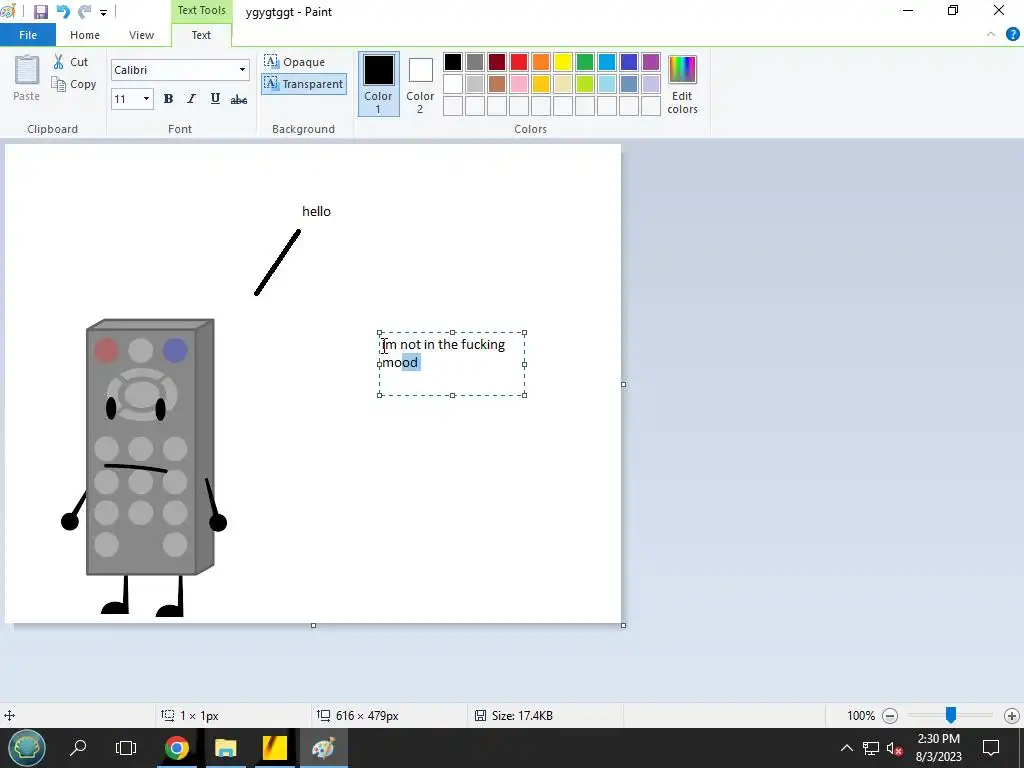
Task: Open File Explorer from the taskbar
Action: pos(225,748)
